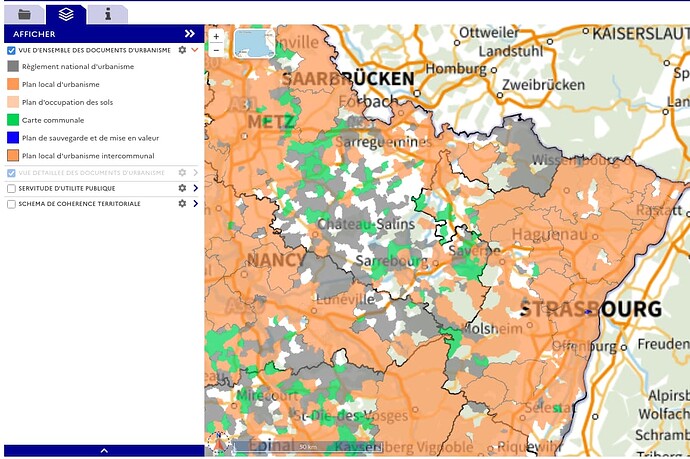This screenshot has width=690, height=459.
Task: Expand Schema de cohérence territoriale arrow
Action: pyautogui.click(x=195, y=204)
